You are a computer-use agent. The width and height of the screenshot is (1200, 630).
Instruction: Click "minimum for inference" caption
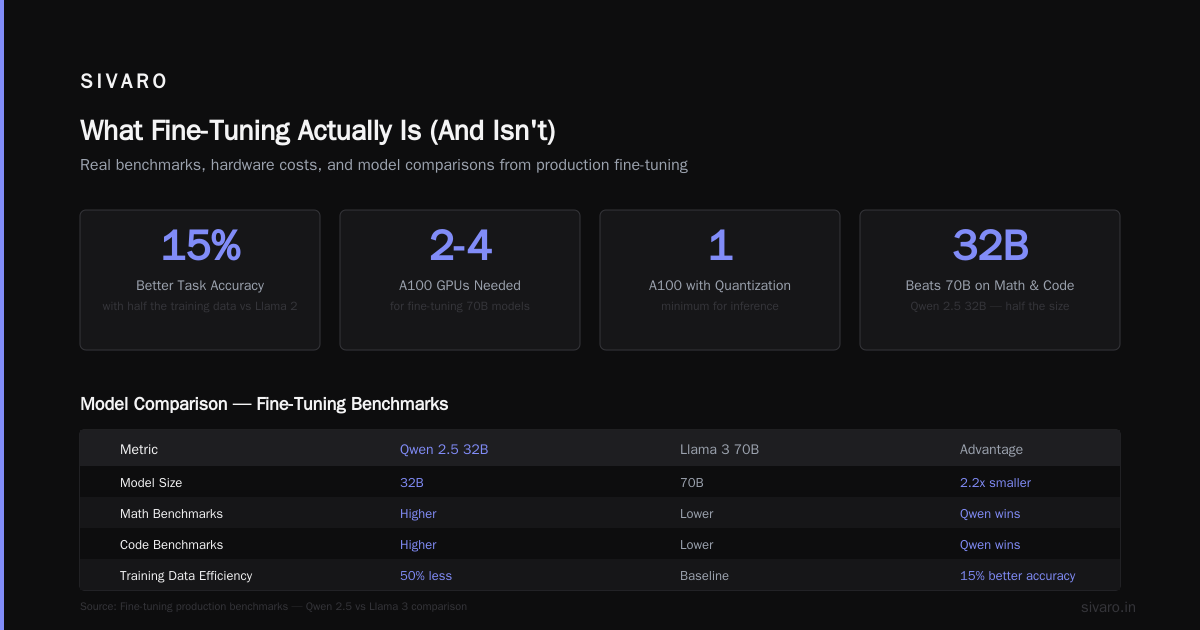tap(720, 306)
